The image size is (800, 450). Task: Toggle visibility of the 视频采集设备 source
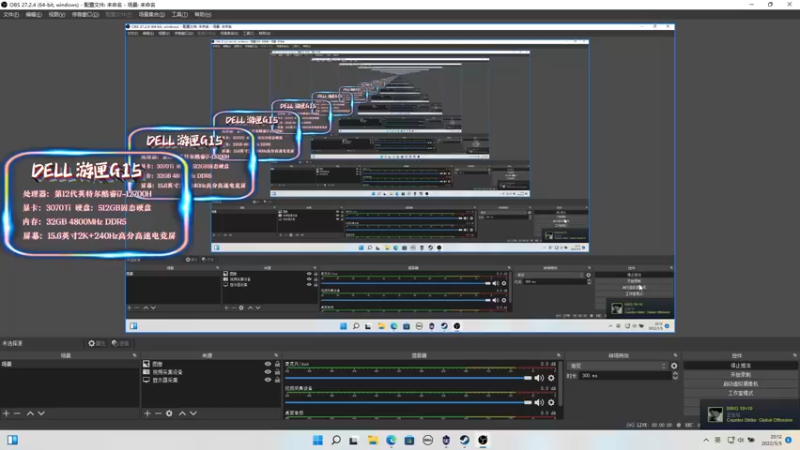(267, 372)
